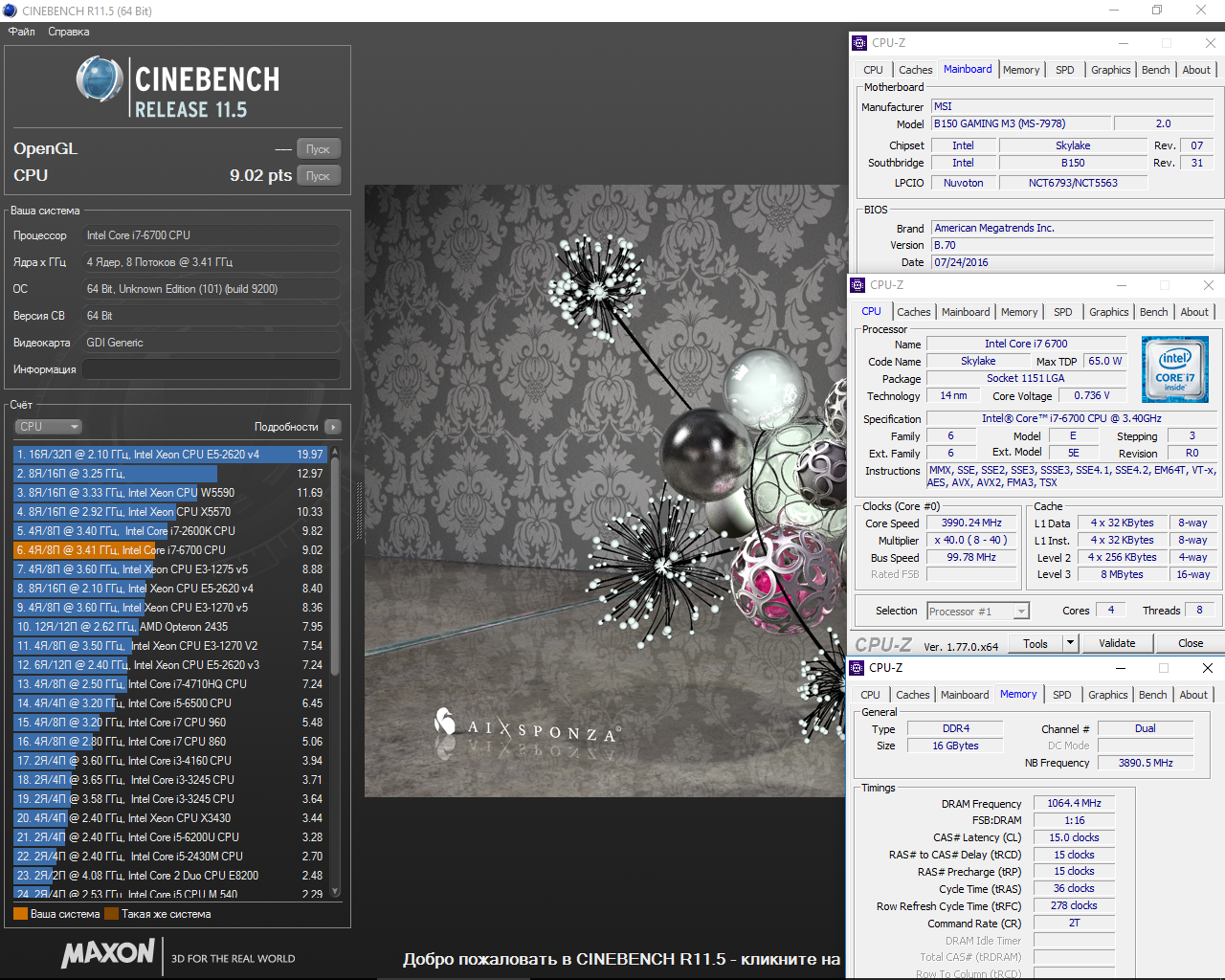The height and width of the screenshot is (980, 1225).
Task: Click the Close button in CPU-Z
Action: (1191, 644)
